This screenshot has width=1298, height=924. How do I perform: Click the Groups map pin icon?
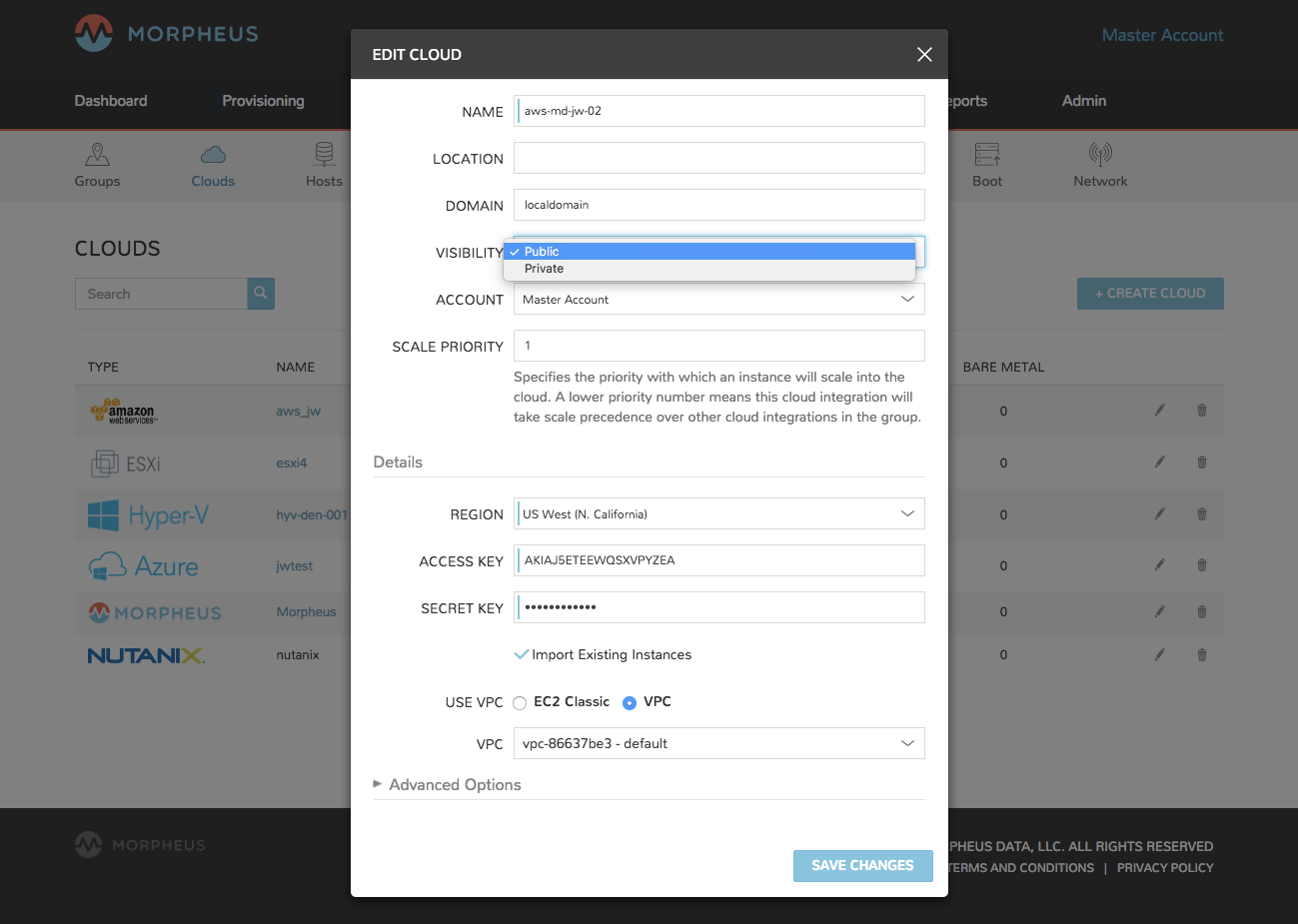pos(97,155)
